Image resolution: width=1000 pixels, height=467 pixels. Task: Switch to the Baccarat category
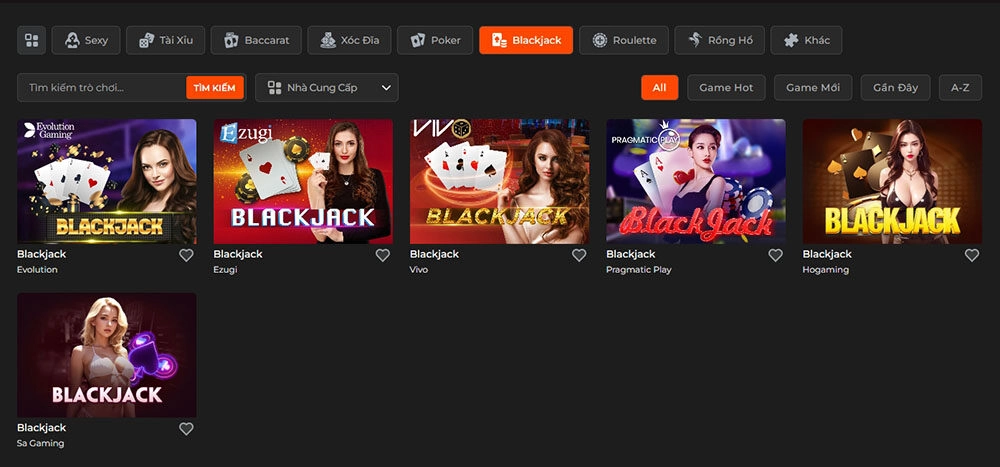(256, 40)
